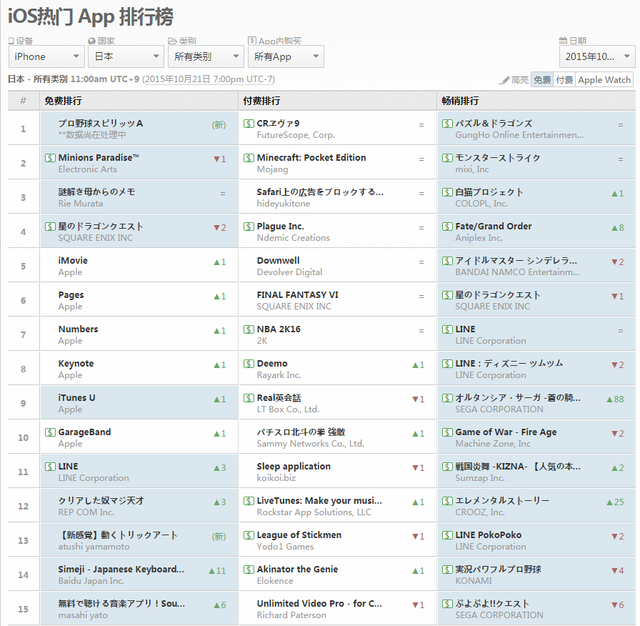Click in-app purchase icon beside LiveTunes

(x=249, y=500)
